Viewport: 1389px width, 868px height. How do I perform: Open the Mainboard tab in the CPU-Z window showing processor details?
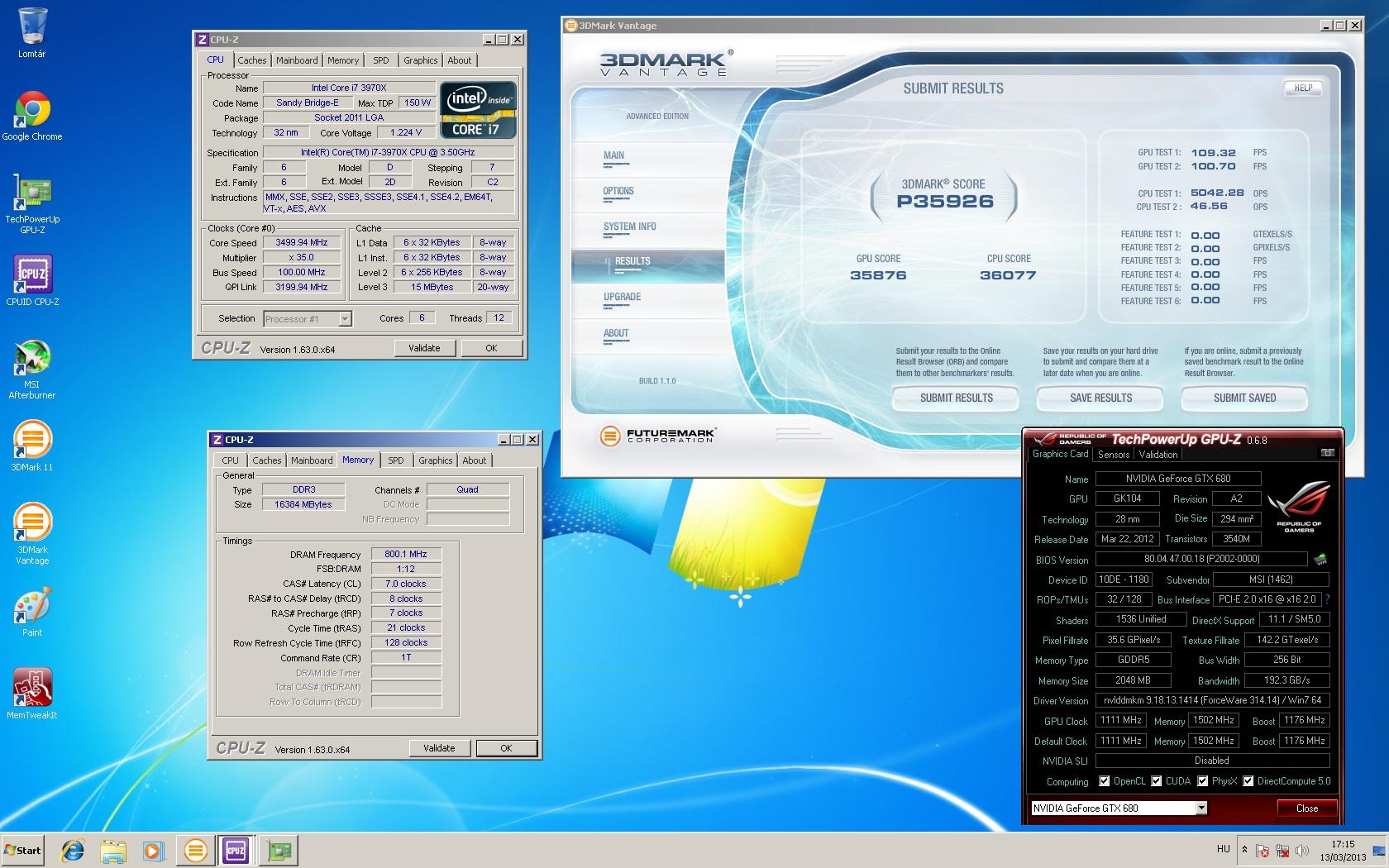[x=297, y=60]
